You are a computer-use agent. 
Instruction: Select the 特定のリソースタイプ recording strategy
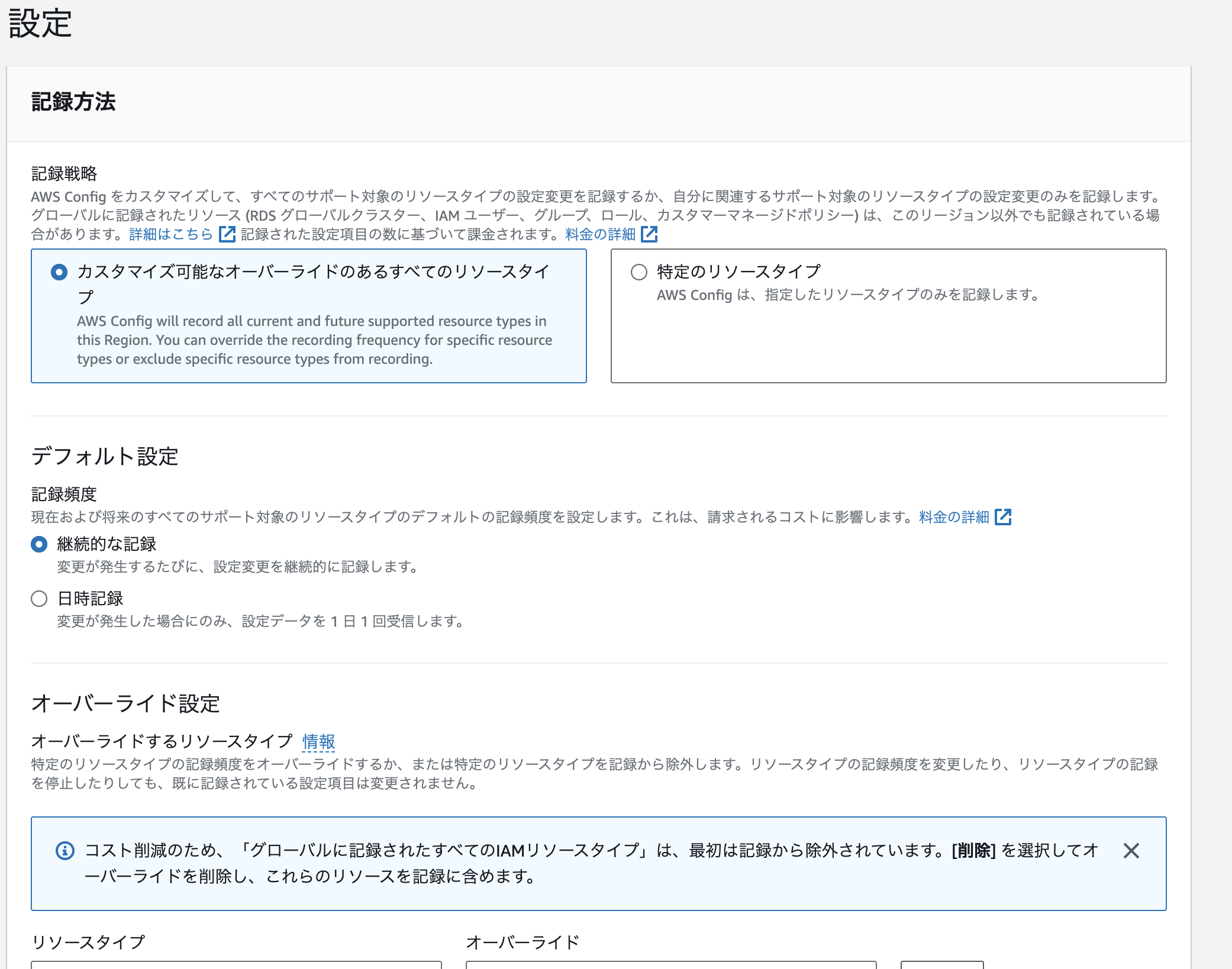(x=638, y=272)
